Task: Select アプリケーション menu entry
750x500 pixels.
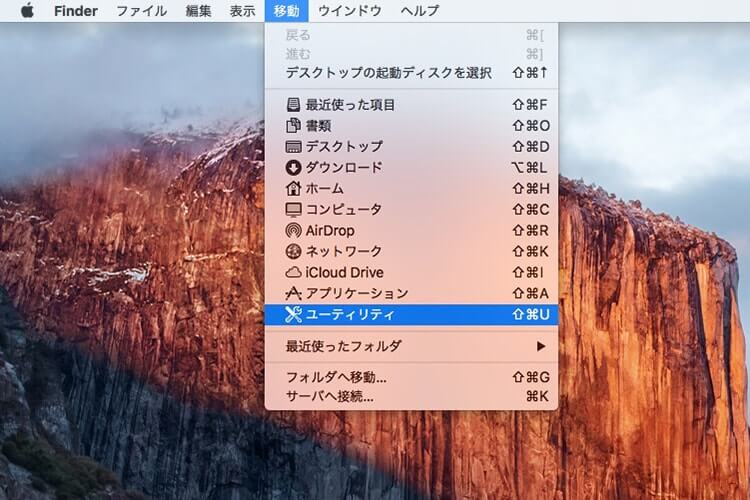Action: pyautogui.click(x=411, y=293)
